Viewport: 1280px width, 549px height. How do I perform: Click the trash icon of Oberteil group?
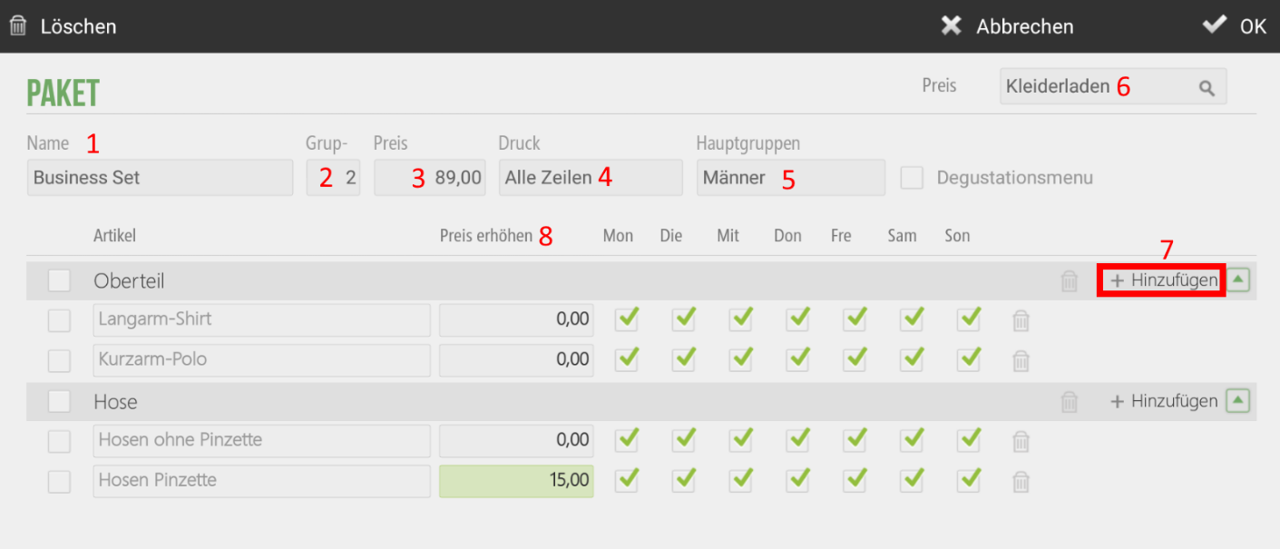pyautogui.click(x=1070, y=282)
